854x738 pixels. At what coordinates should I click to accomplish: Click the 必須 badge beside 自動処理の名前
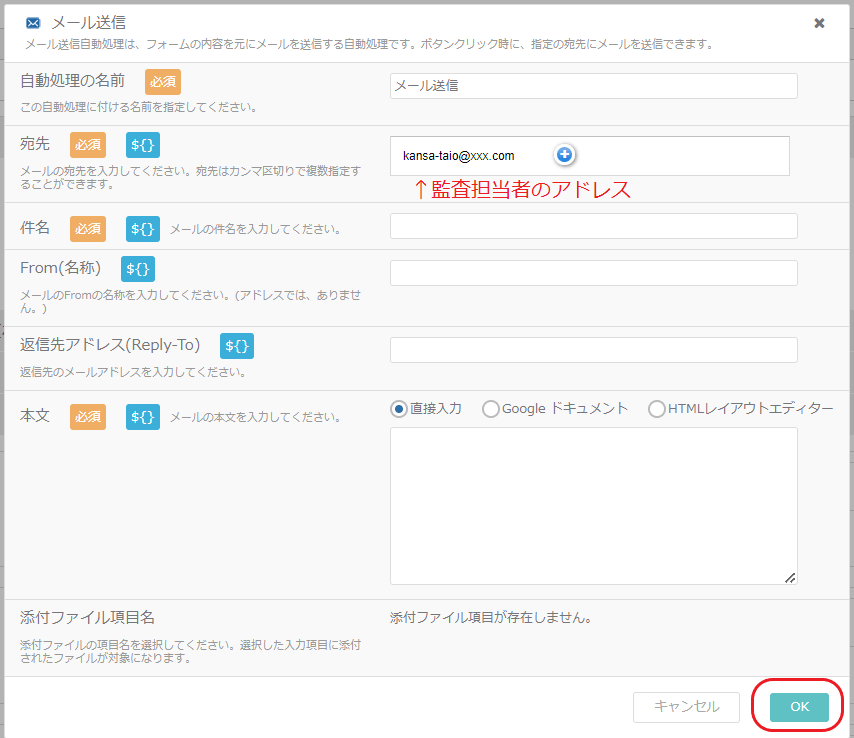click(163, 82)
